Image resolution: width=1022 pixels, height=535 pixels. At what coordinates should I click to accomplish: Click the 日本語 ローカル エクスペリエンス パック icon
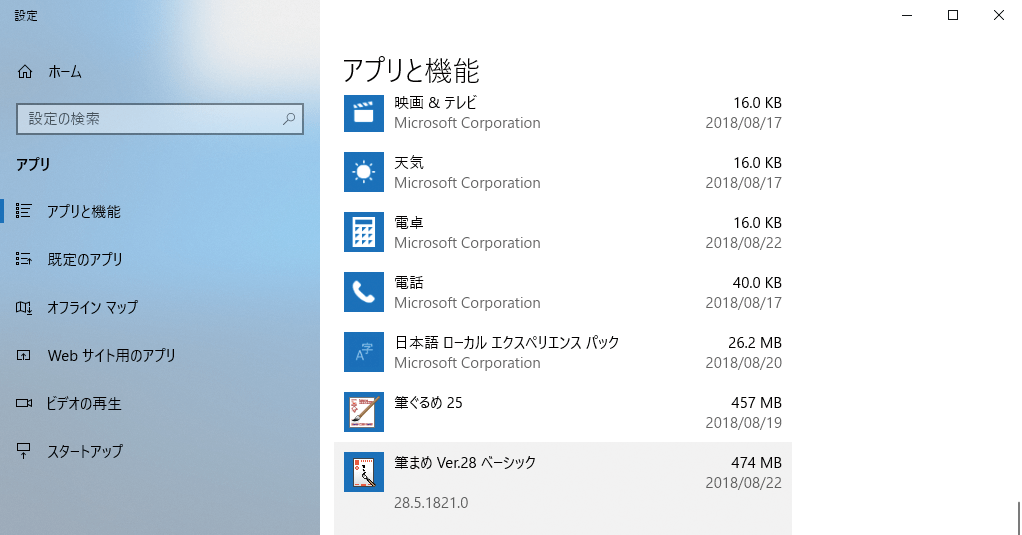pos(364,352)
